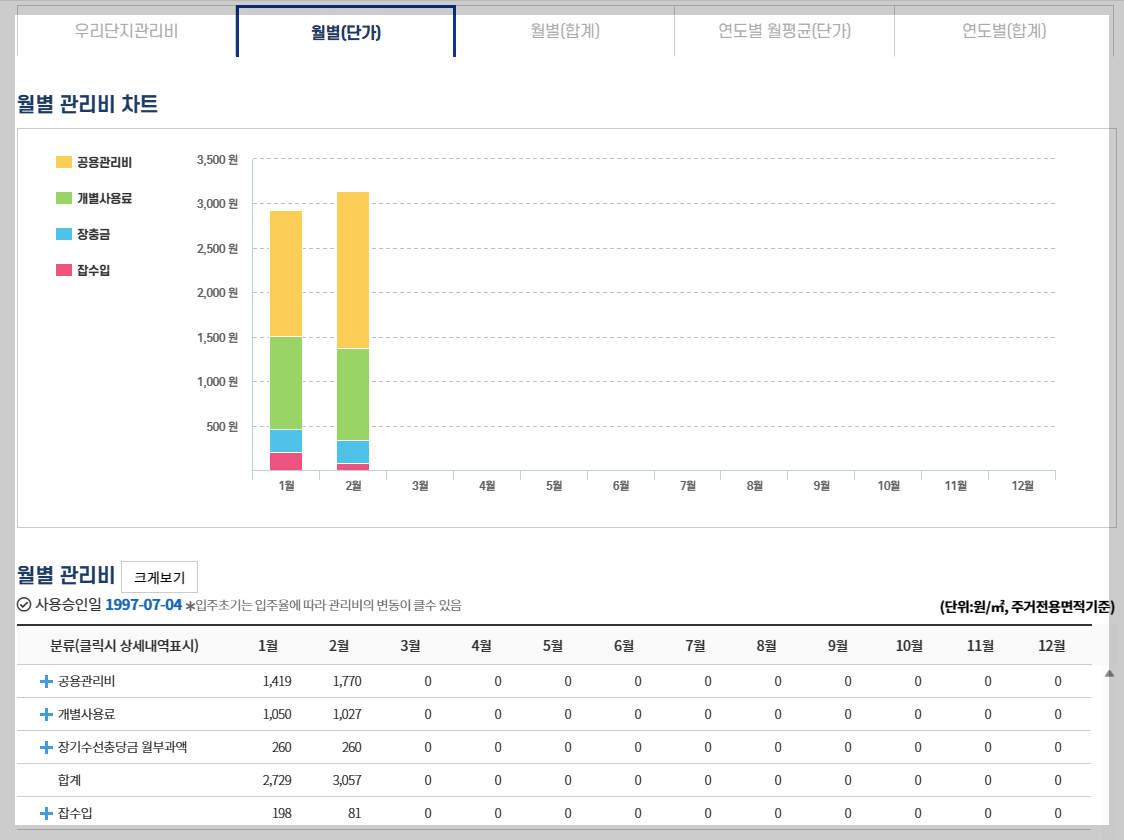This screenshot has width=1124, height=840.
Task: Click 2월 pink 잡수입 bar segment
Action: tap(353, 467)
